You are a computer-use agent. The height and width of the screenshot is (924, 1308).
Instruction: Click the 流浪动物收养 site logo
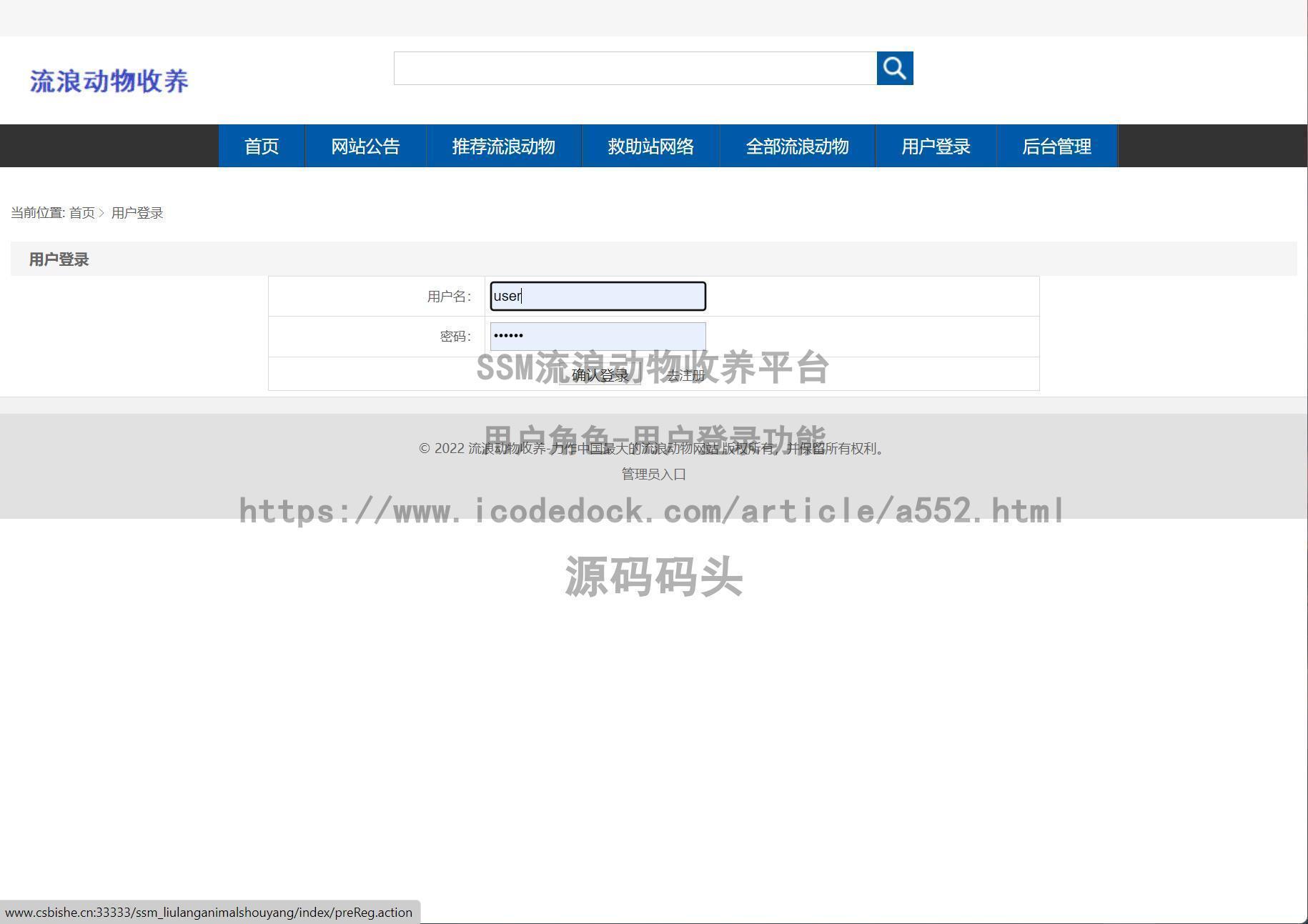pos(109,81)
